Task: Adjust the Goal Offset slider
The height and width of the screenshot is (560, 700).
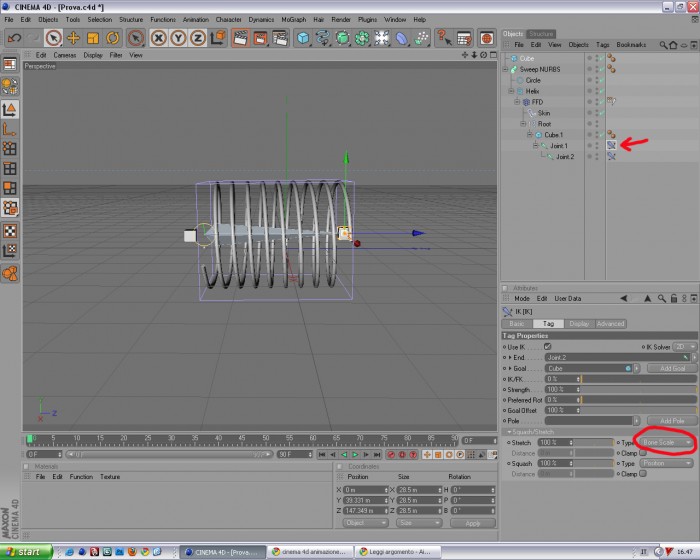Action: click(638, 410)
